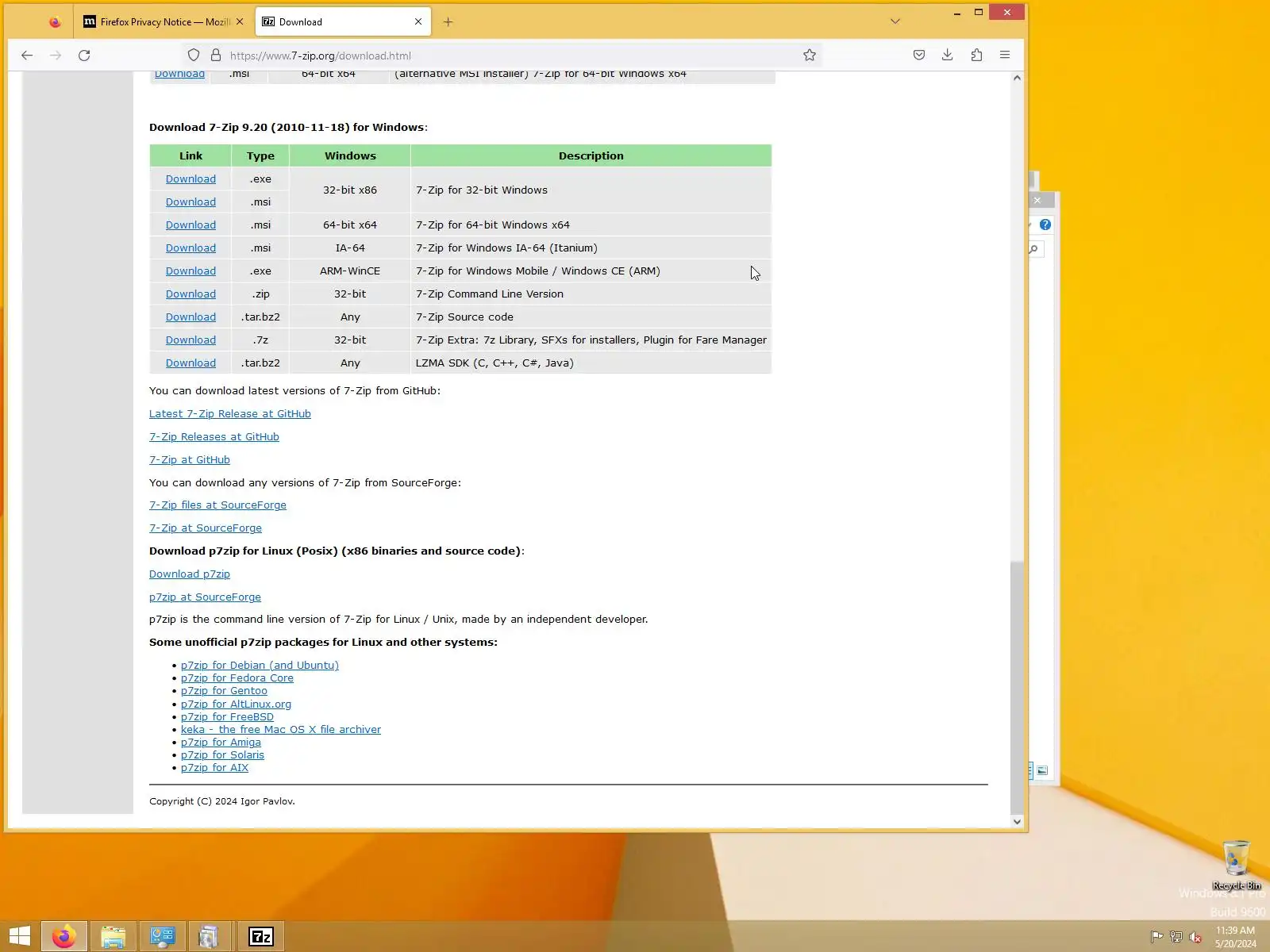Open the Recycle Bin desktop icon
Image resolution: width=1270 pixels, height=952 pixels.
pyautogui.click(x=1236, y=866)
